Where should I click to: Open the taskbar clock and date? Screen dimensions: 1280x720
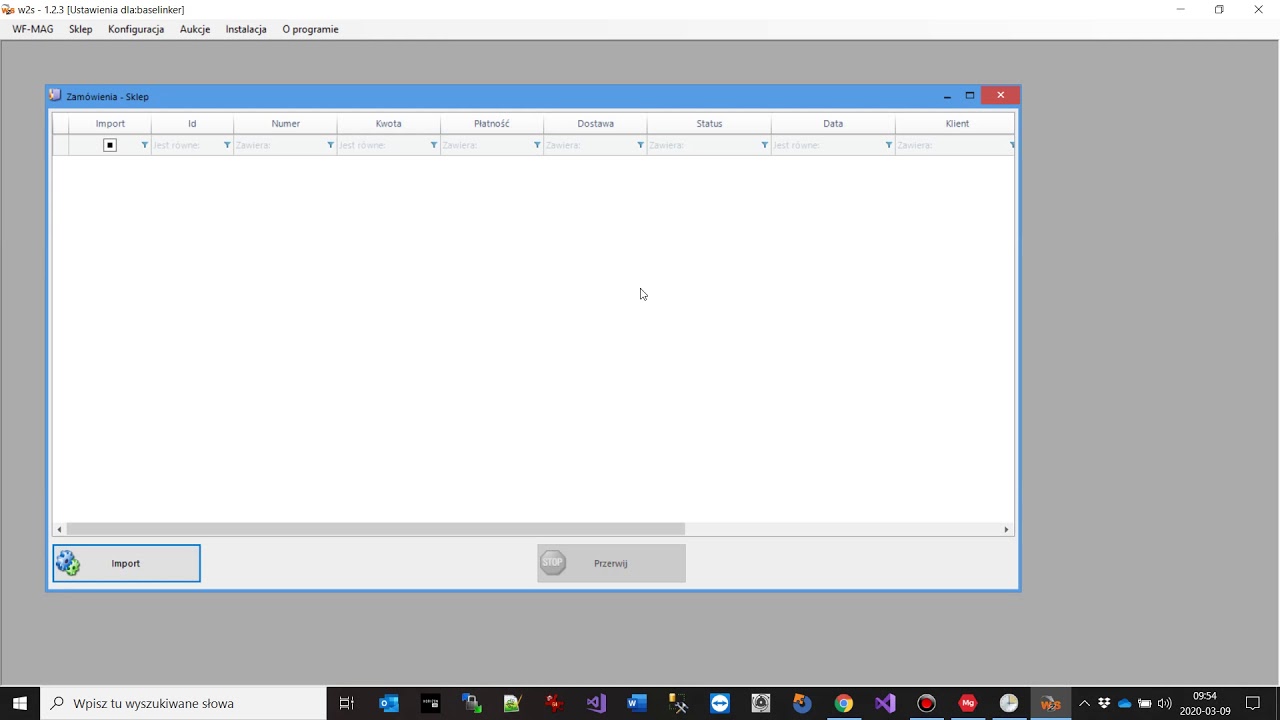pos(1205,703)
